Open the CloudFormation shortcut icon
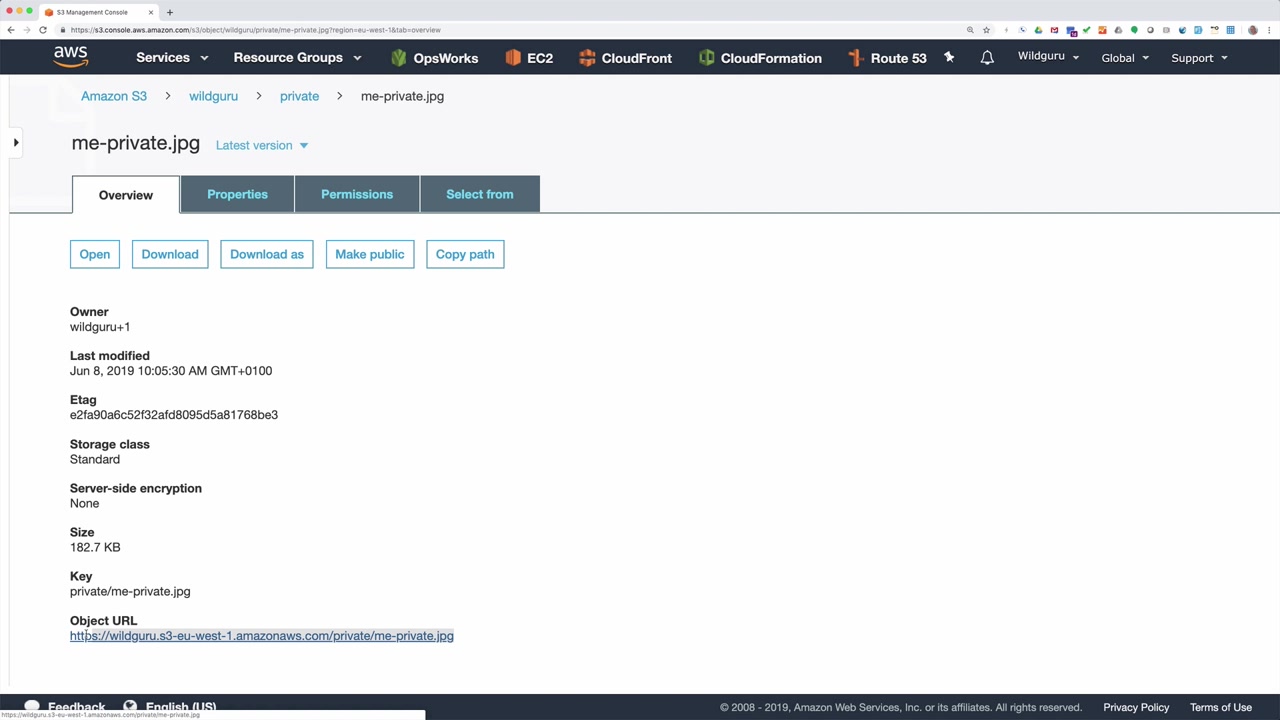 707,58
